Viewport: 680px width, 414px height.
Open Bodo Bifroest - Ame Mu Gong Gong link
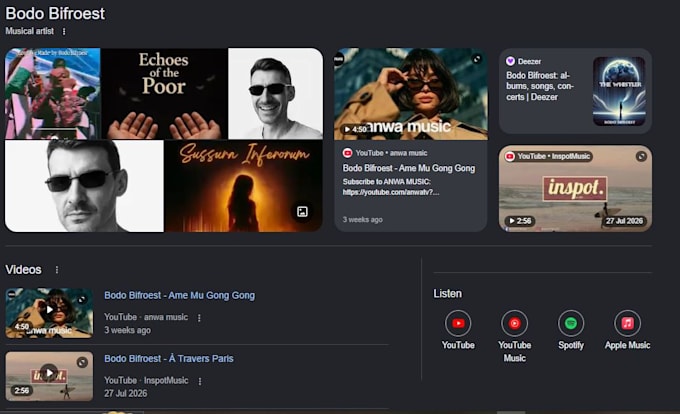(180, 295)
